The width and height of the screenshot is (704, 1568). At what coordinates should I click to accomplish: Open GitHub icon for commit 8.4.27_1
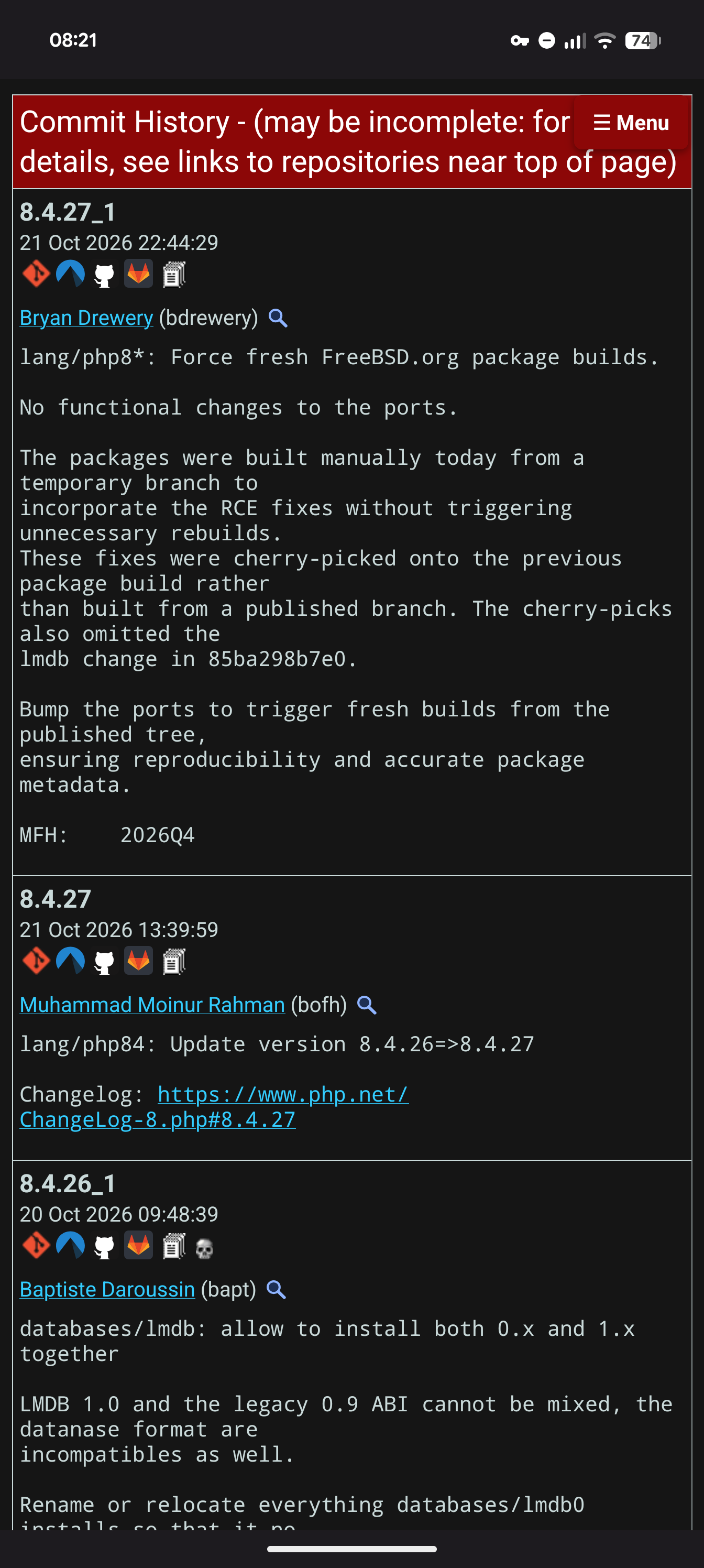[104, 275]
